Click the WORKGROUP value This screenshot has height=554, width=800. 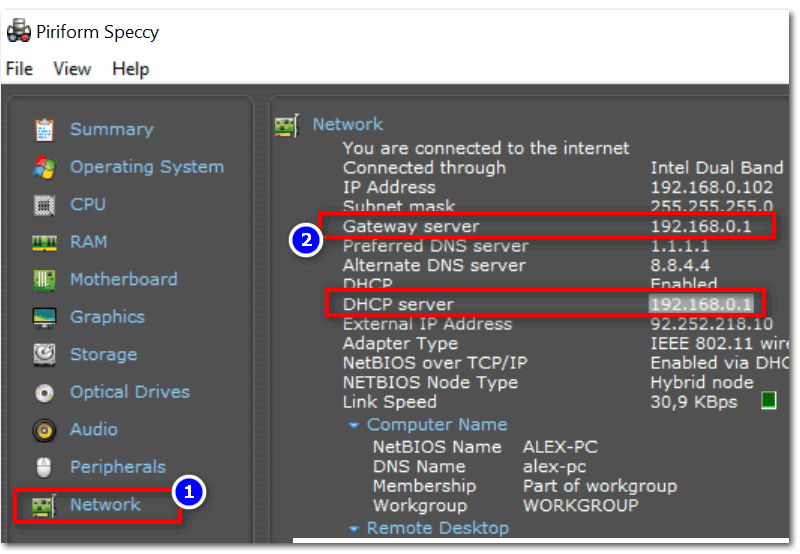tap(581, 506)
